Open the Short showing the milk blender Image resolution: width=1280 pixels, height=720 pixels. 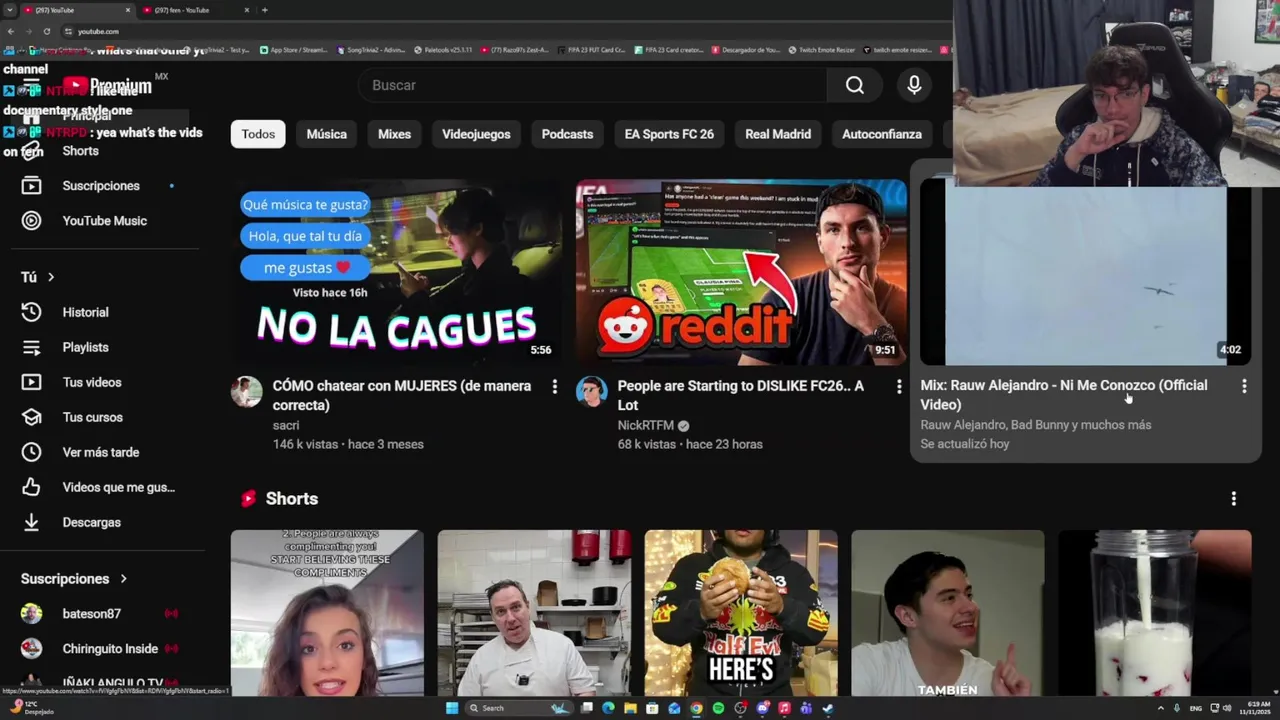point(1155,613)
